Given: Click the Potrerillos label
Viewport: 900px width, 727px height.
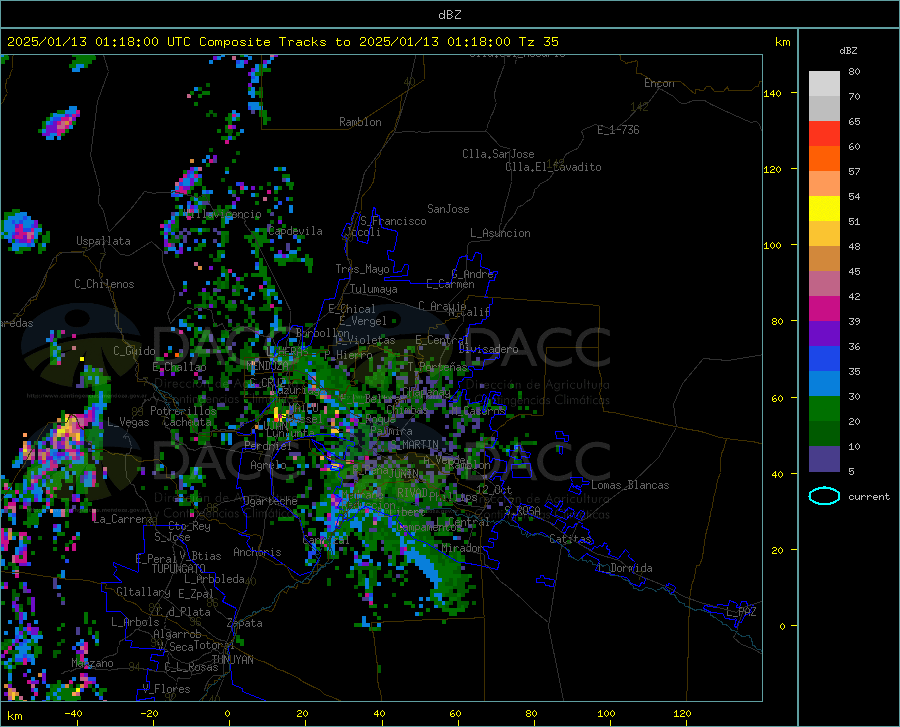Looking at the screenshot, I should tap(183, 411).
